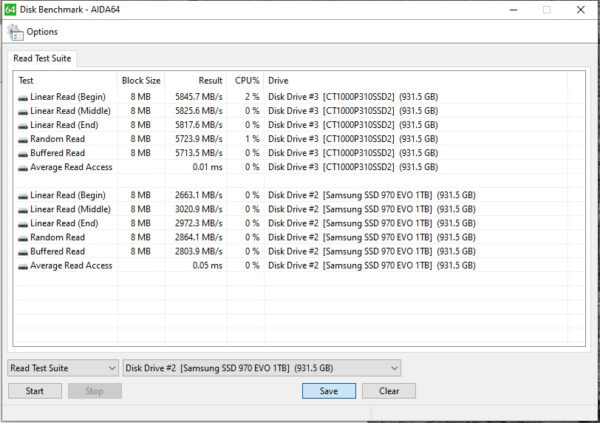Select the 2663.1 MB/s result cell
Viewport: 600px width, 423px height.
pos(199,195)
